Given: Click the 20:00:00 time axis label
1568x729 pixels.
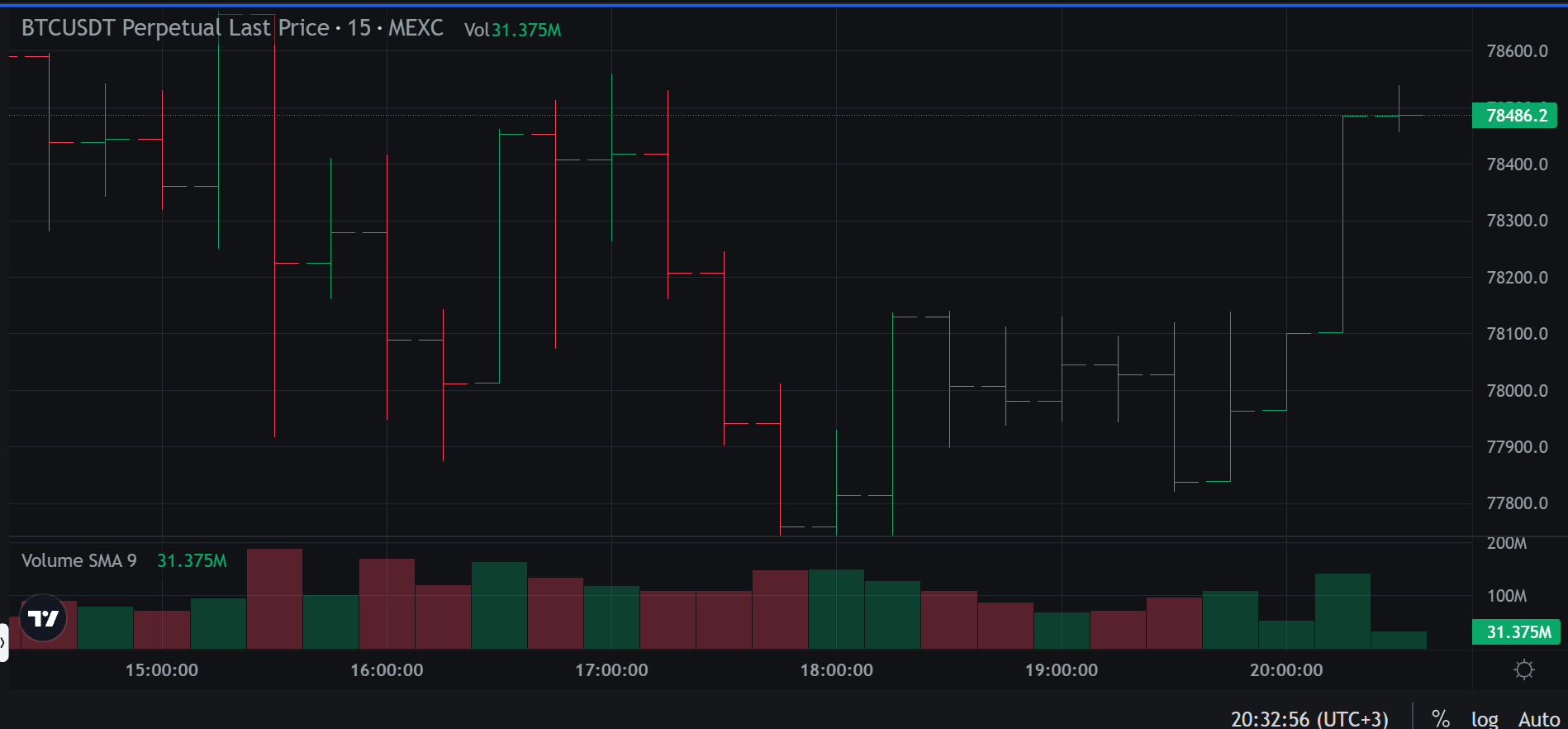Looking at the screenshot, I should pos(1286,670).
